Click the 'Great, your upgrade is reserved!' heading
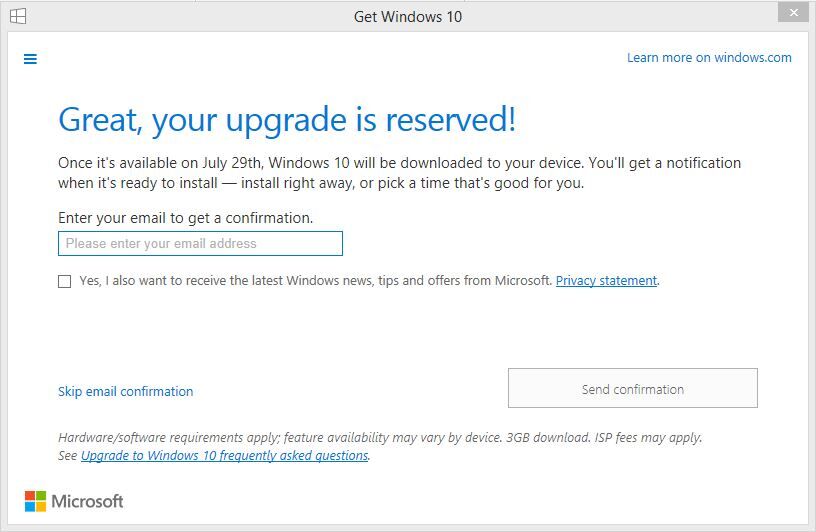The width and height of the screenshot is (816, 532). point(287,120)
